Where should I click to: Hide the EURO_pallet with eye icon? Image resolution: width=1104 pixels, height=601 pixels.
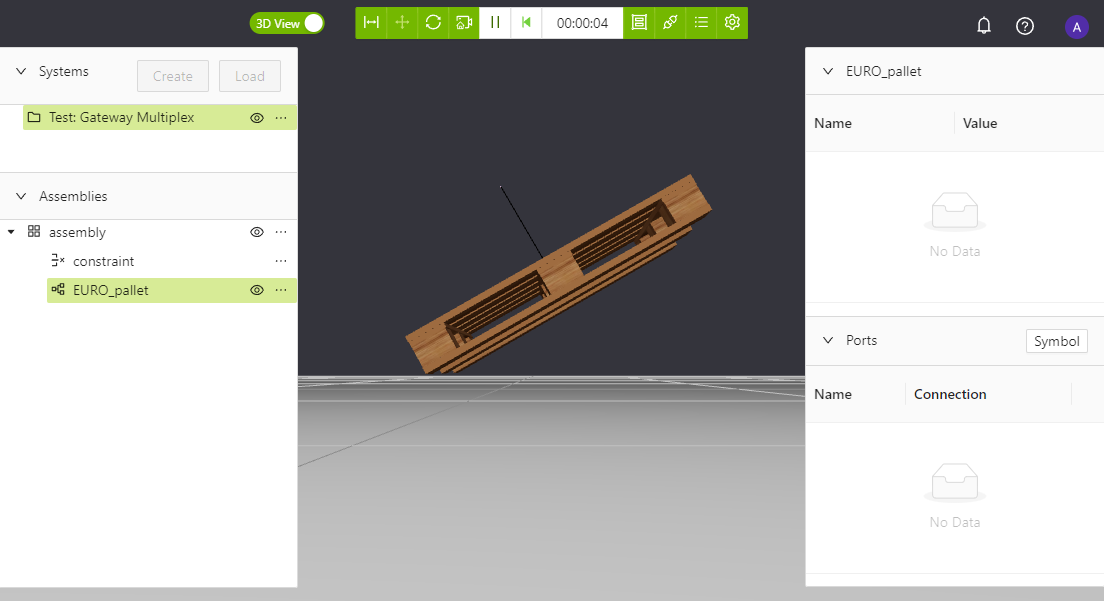click(257, 290)
